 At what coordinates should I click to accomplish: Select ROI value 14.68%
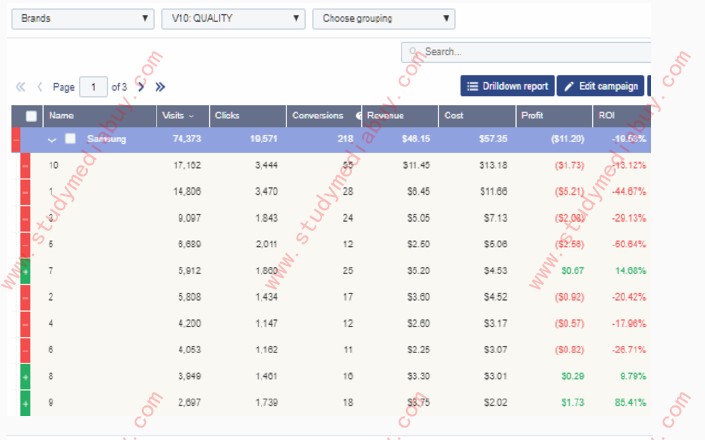tap(630, 271)
